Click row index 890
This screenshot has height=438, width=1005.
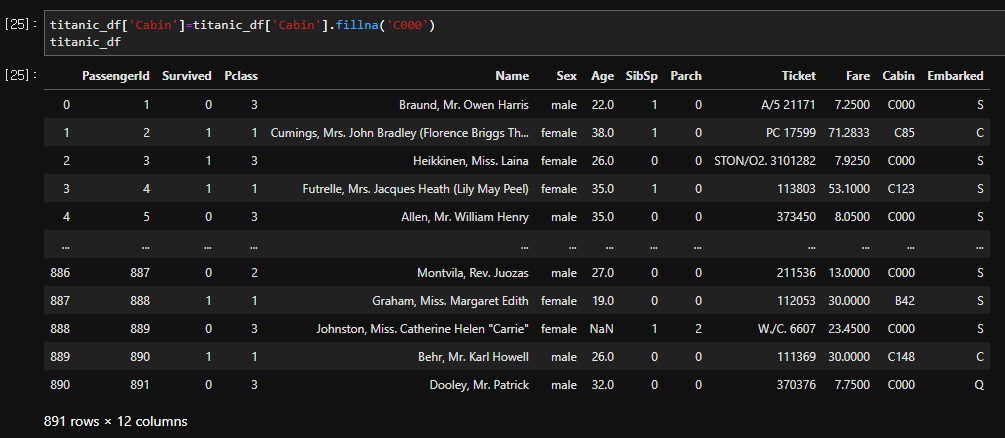coord(60,385)
